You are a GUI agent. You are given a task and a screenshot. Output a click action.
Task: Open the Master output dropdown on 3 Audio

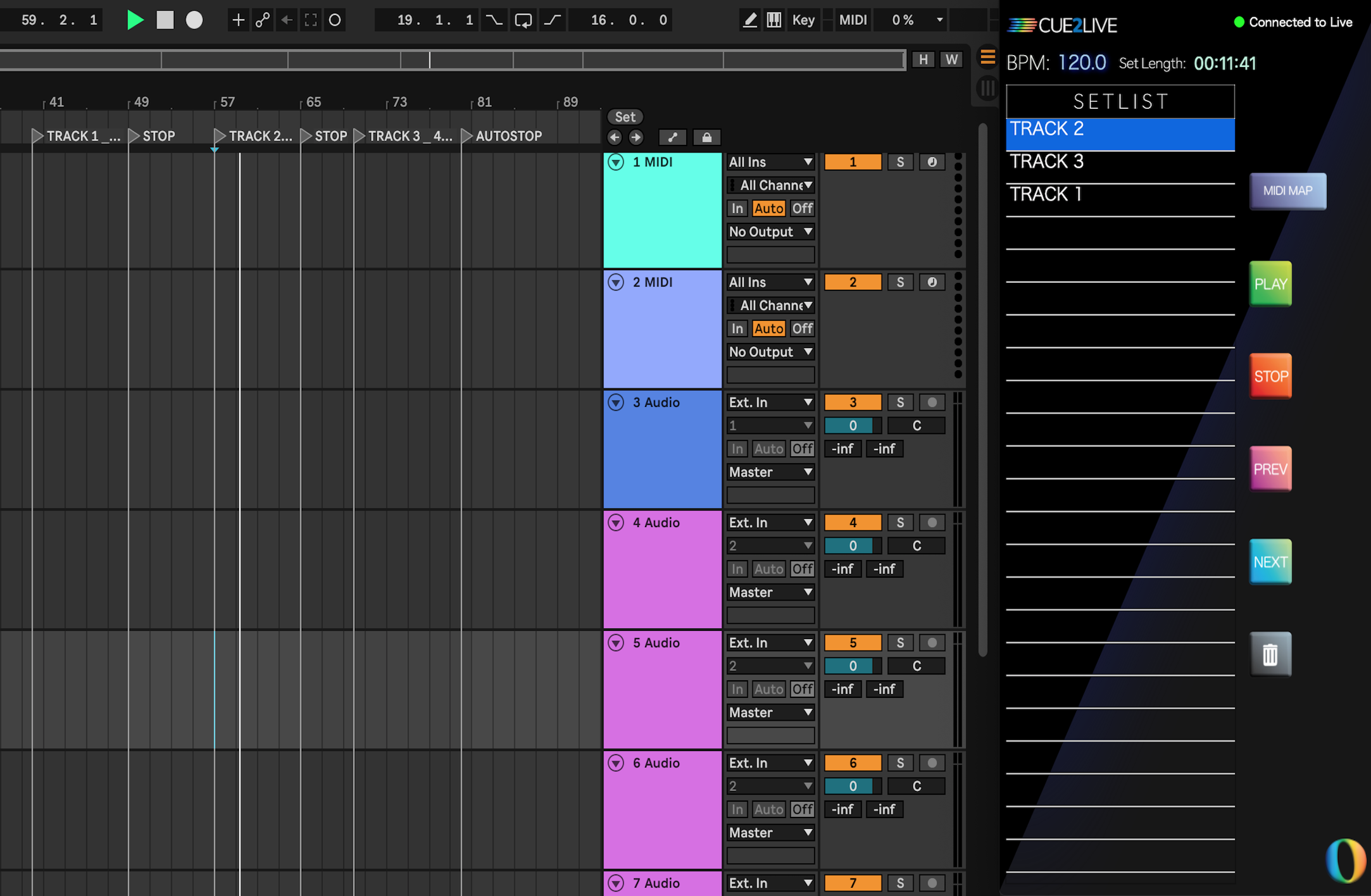coord(770,472)
